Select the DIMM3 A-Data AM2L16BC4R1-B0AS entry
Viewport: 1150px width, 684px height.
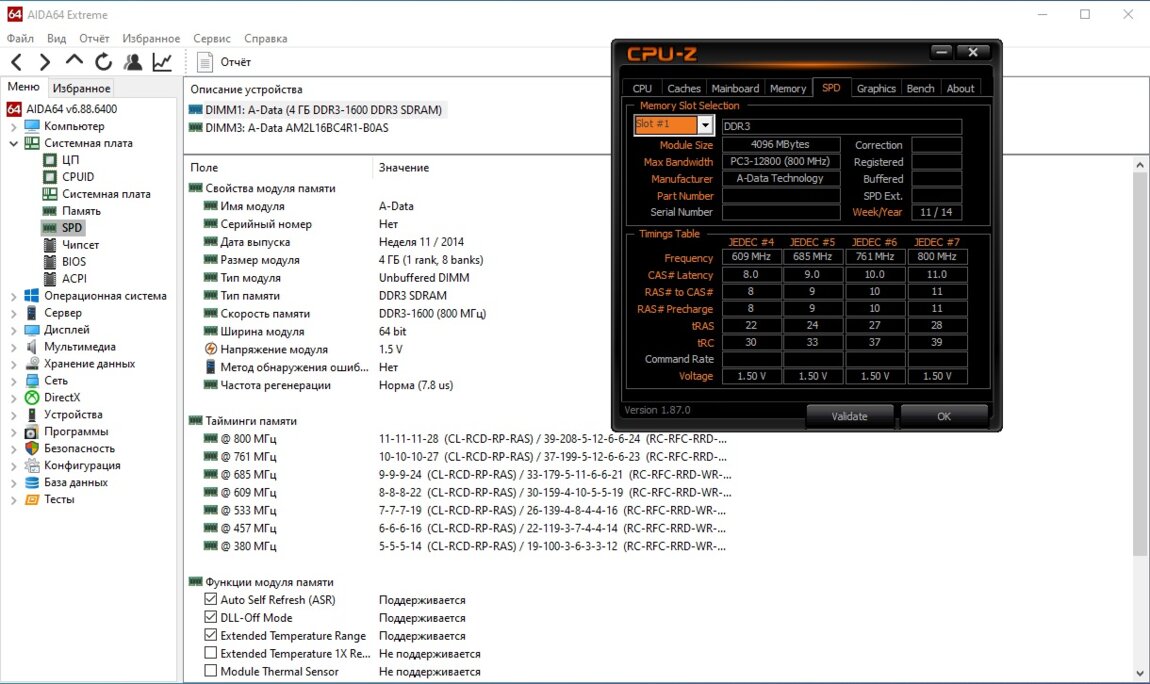coord(296,128)
